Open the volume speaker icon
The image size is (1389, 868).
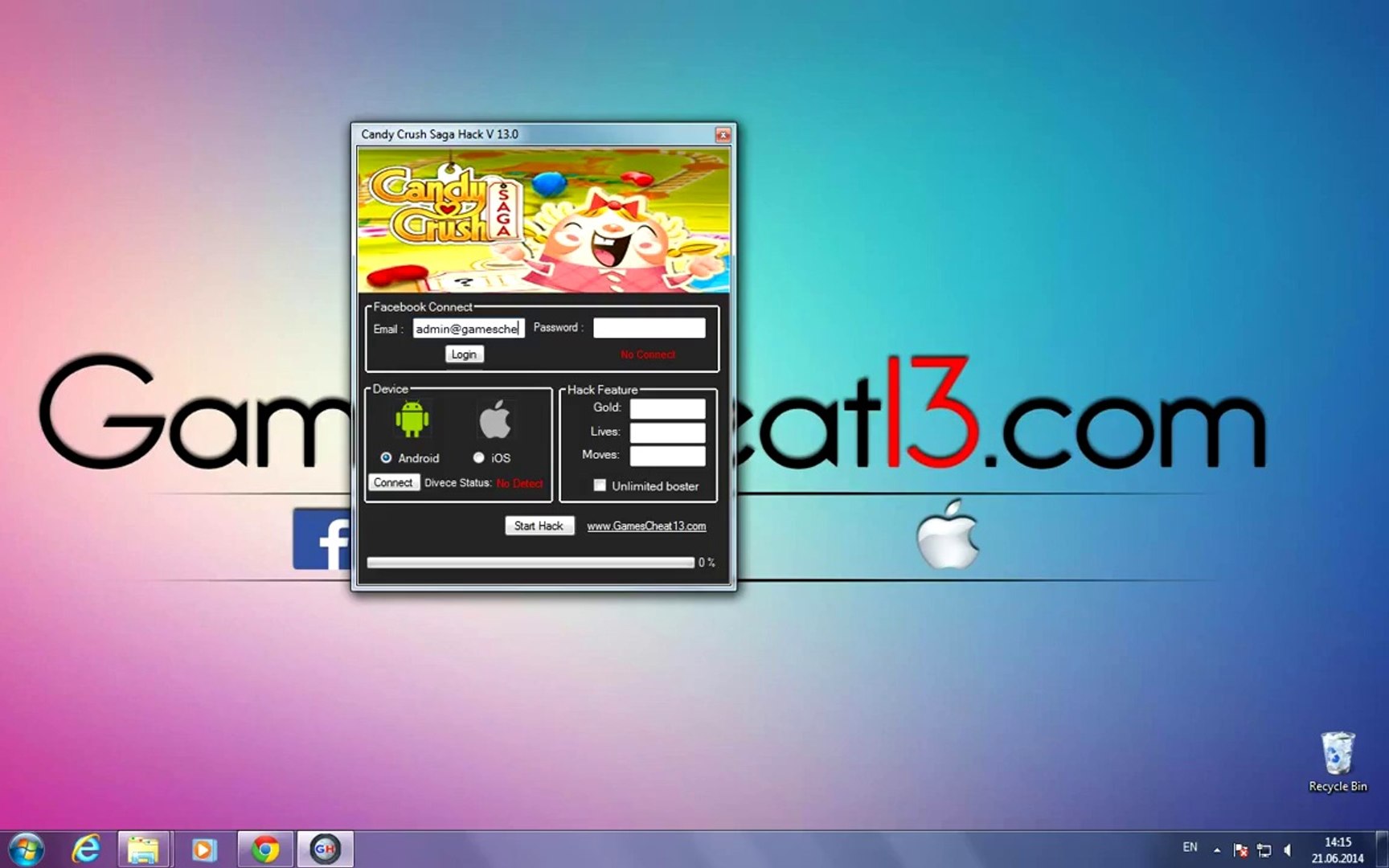1288,850
